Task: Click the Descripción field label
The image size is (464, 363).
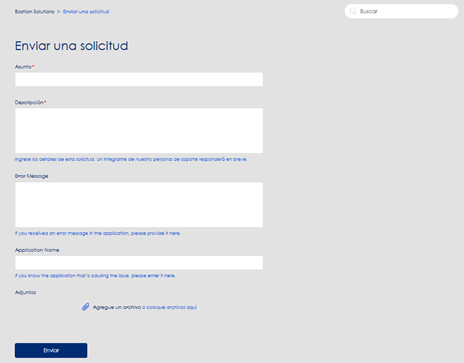Action: pyautogui.click(x=29, y=102)
